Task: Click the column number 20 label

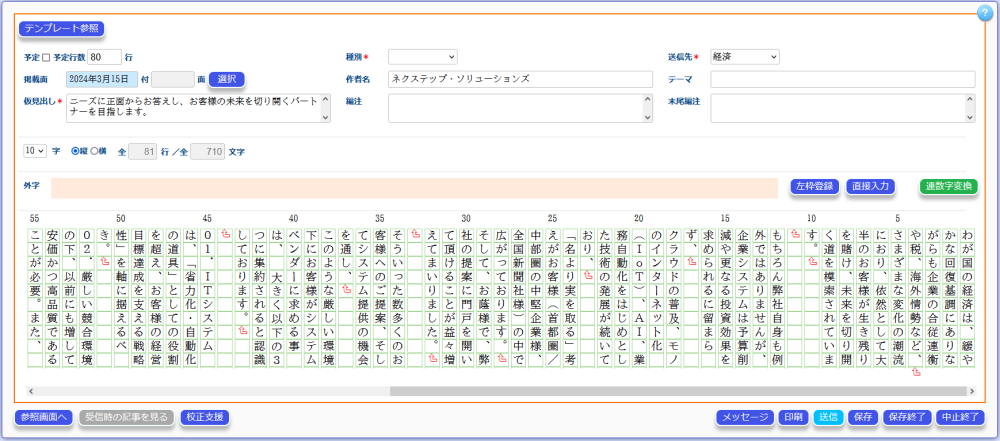Action: coord(638,218)
